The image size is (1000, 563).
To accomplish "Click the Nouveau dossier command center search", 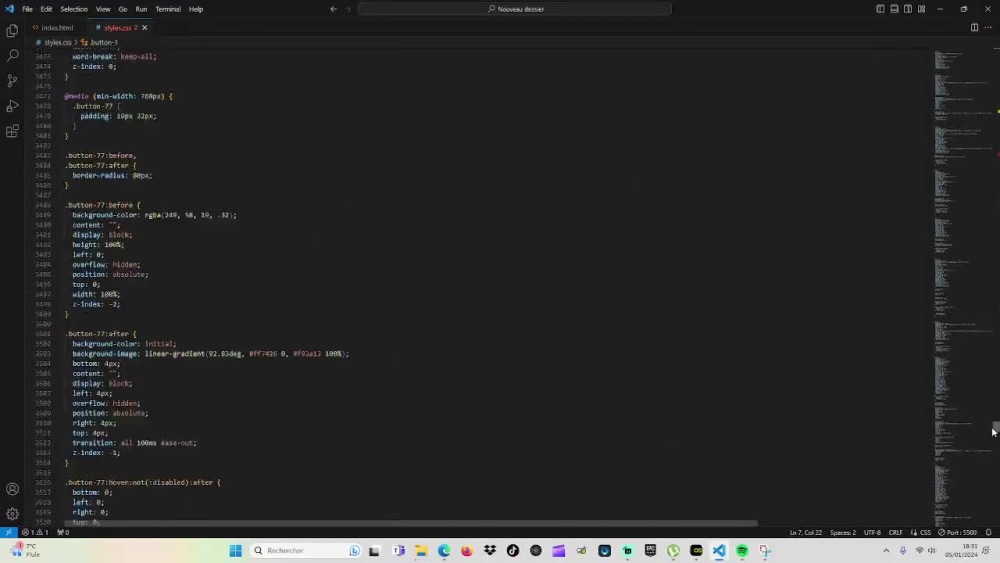I will (x=515, y=9).
